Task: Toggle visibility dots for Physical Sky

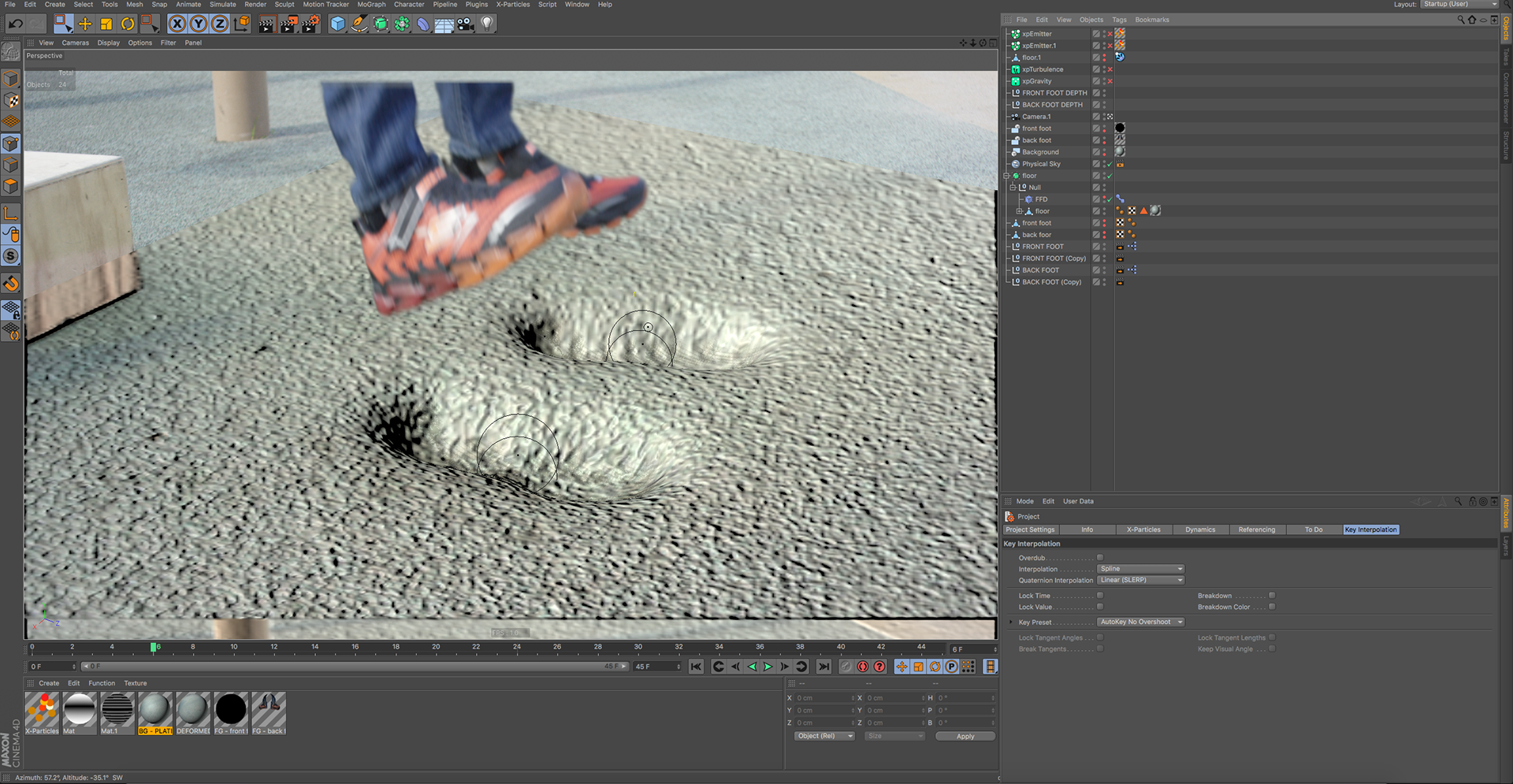Action: [1104, 164]
